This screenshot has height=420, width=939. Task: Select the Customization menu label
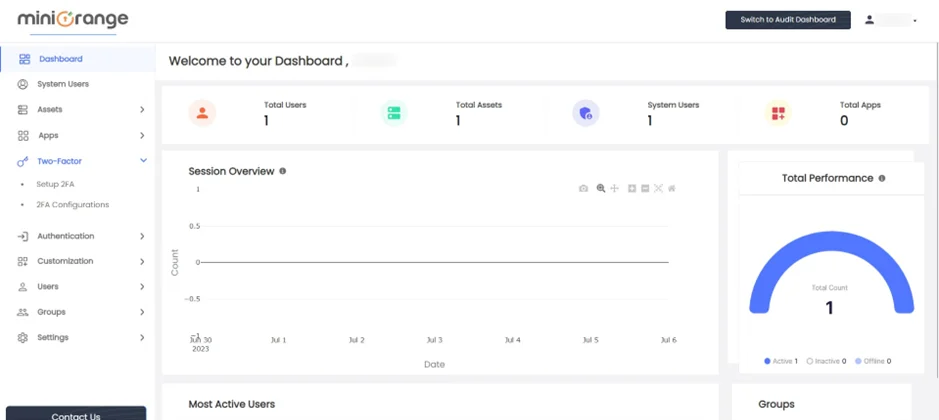pos(65,261)
